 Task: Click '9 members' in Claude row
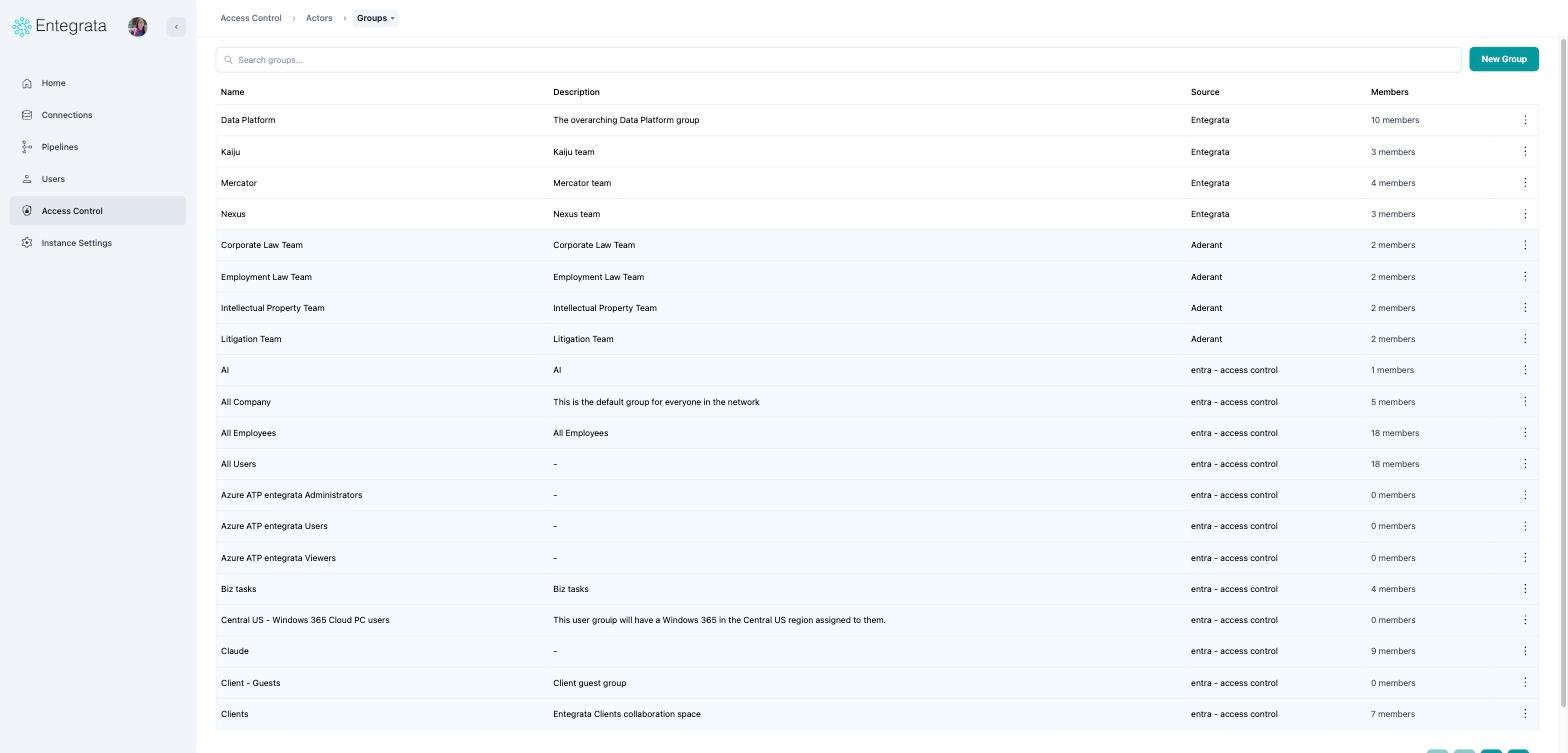(1393, 651)
